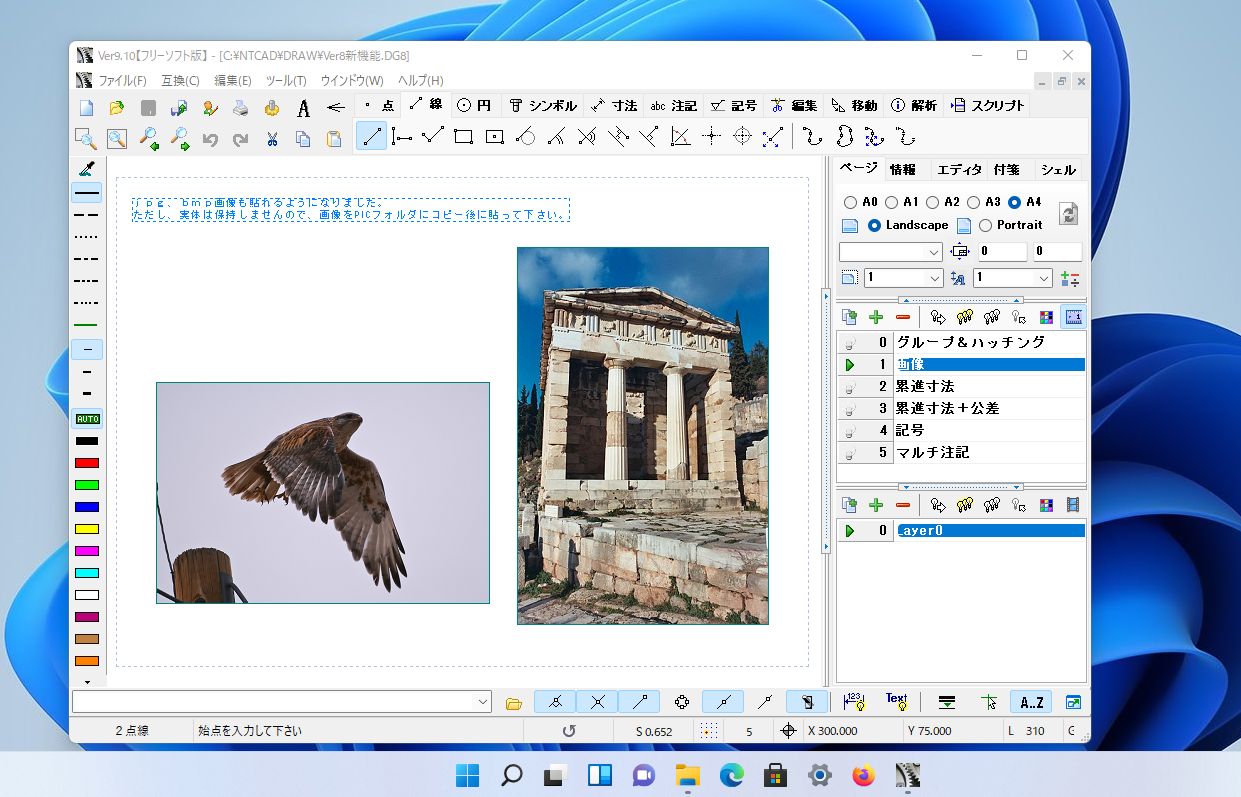Viewport: 1241px width, 797px height.
Task: Delete a page with the red minus above page list
Action: coord(903,317)
